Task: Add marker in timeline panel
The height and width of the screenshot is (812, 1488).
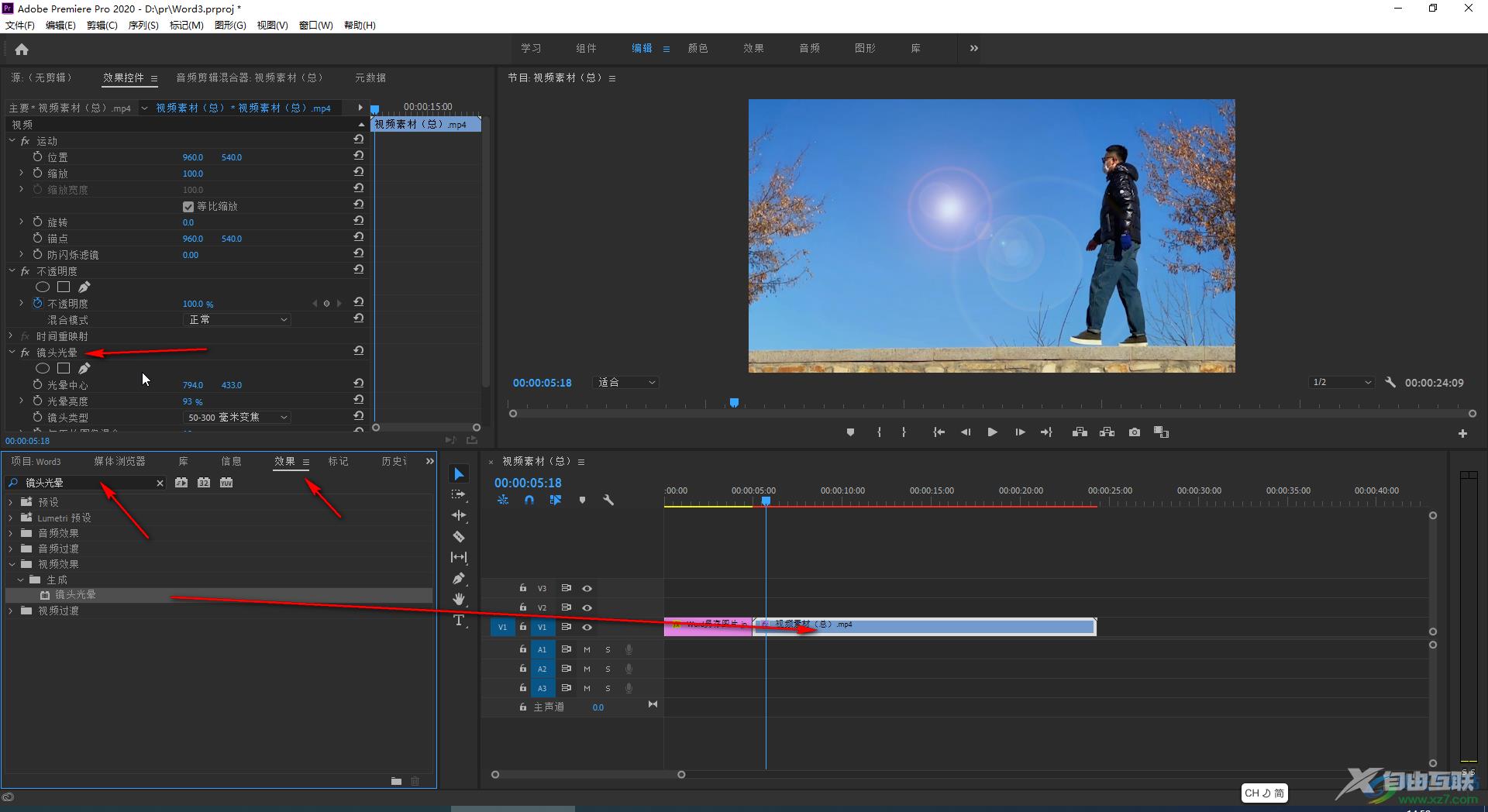Action: [582, 501]
